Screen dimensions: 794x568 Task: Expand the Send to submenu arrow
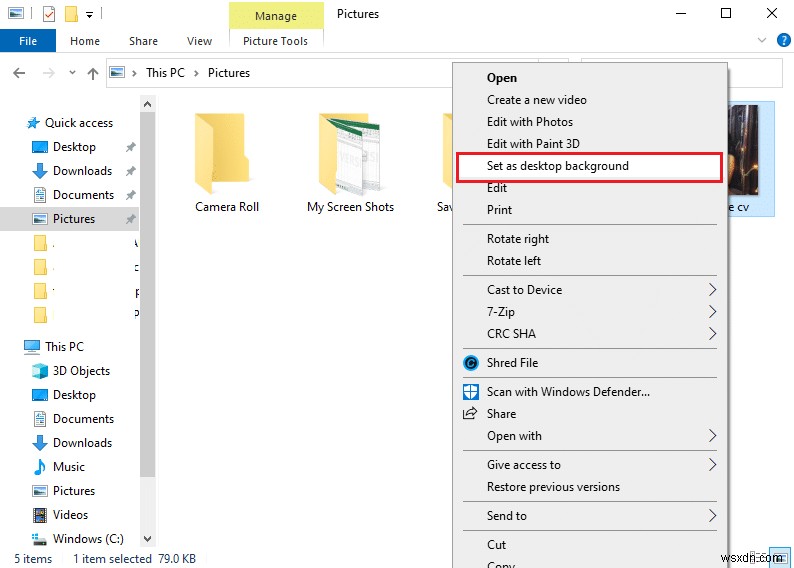pos(713,516)
